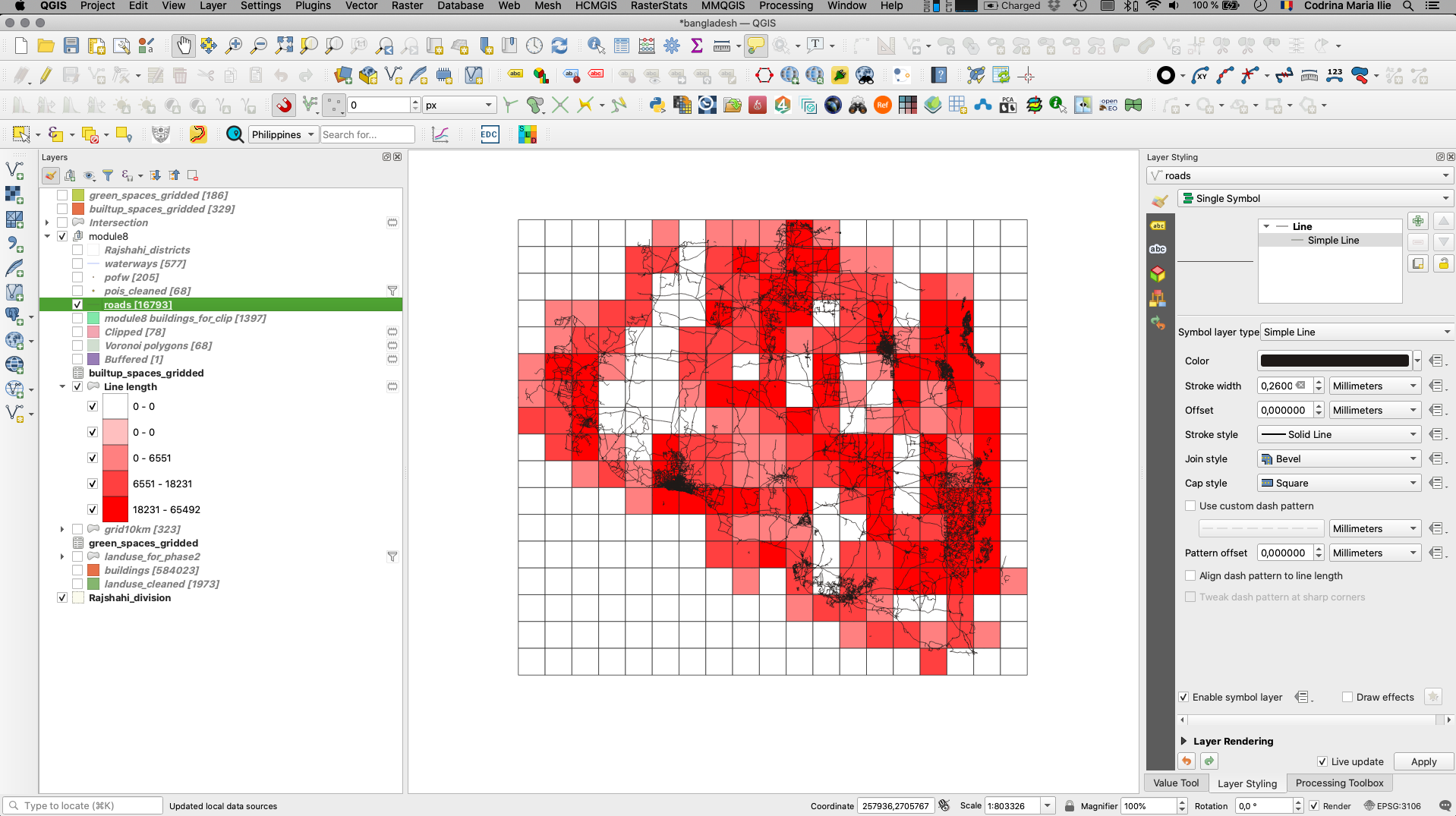Show the waterways [577] layer
This screenshot has width=1456, height=816.
click(x=77, y=263)
